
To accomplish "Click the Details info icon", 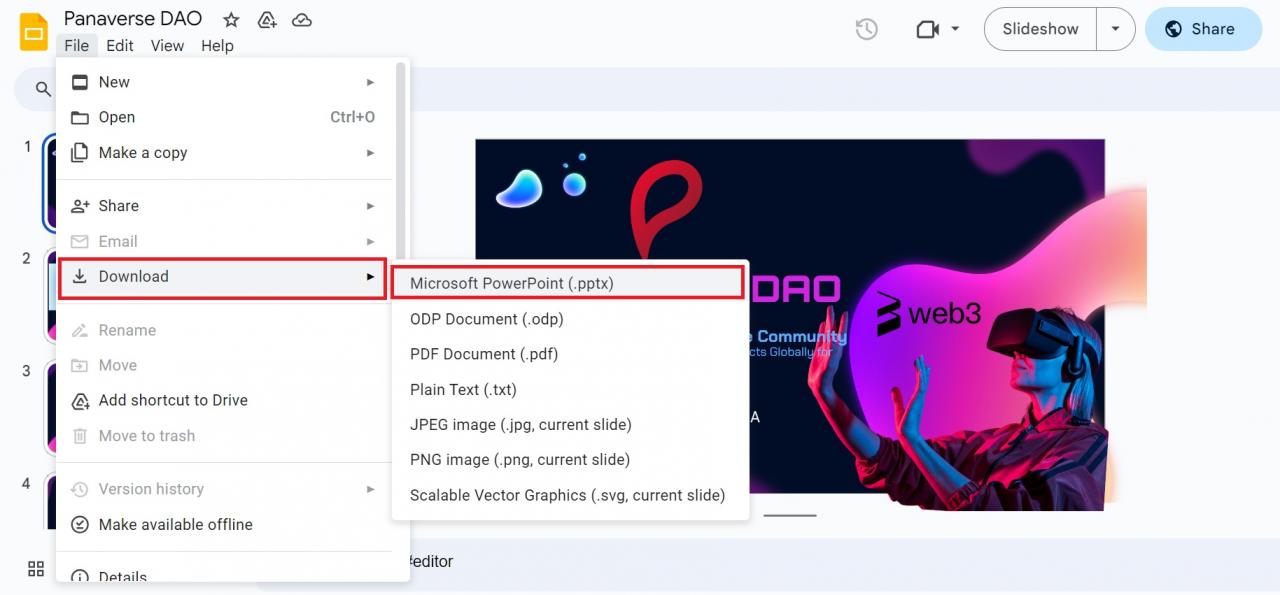I will coord(80,576).
